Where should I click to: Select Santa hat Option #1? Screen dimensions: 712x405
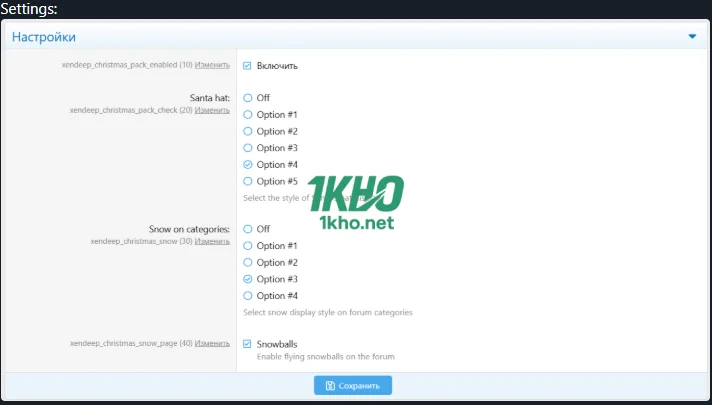[248, 115]
